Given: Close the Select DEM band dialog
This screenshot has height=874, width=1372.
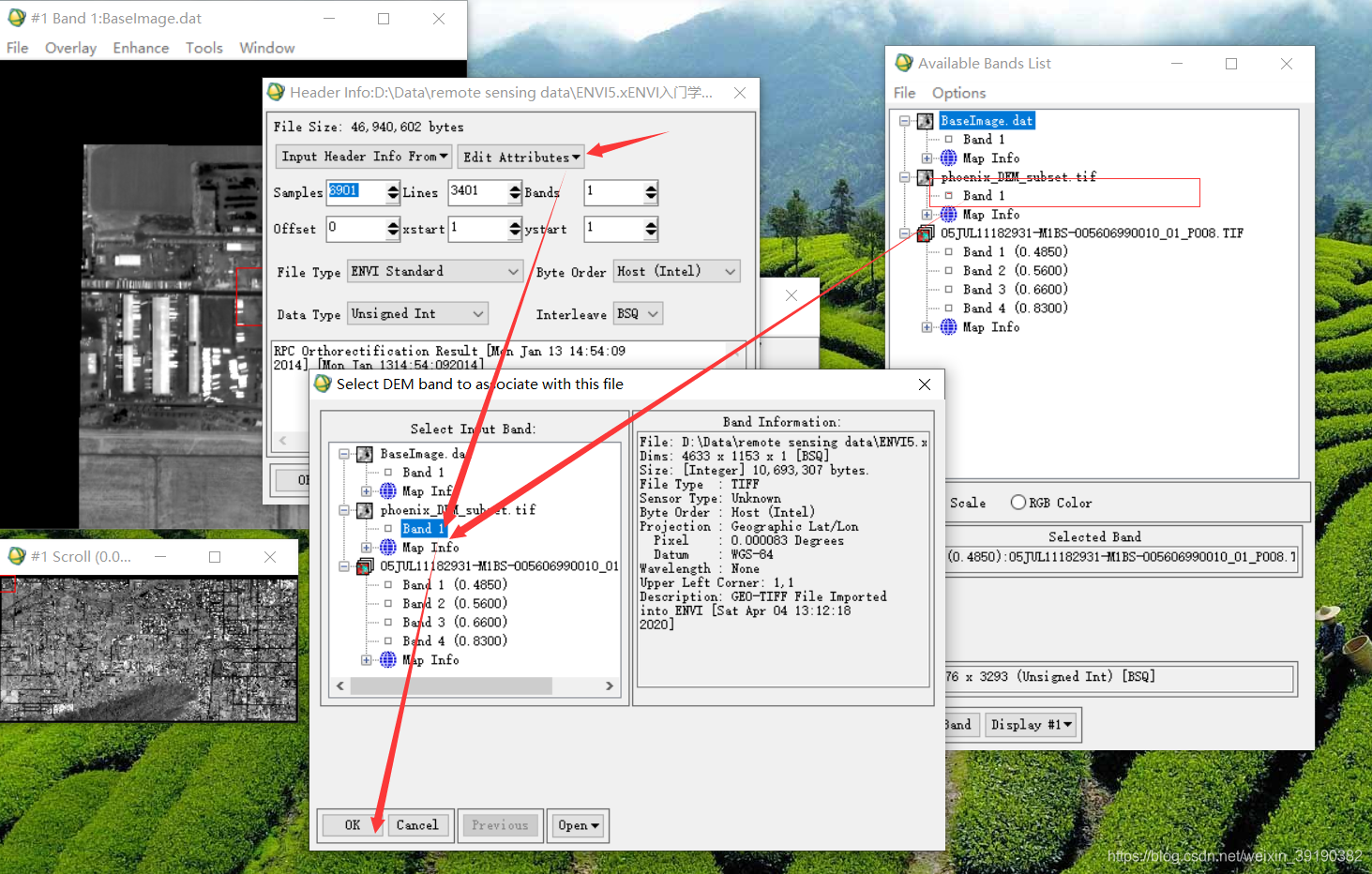Looking at the screenshot, I should click(x=925, y=384).
